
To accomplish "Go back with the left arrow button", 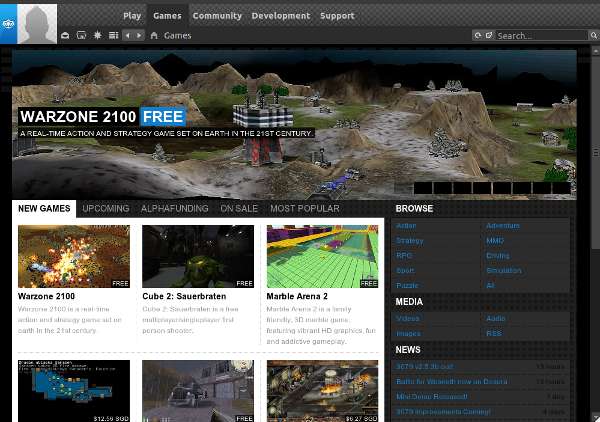I will [128, 36].
